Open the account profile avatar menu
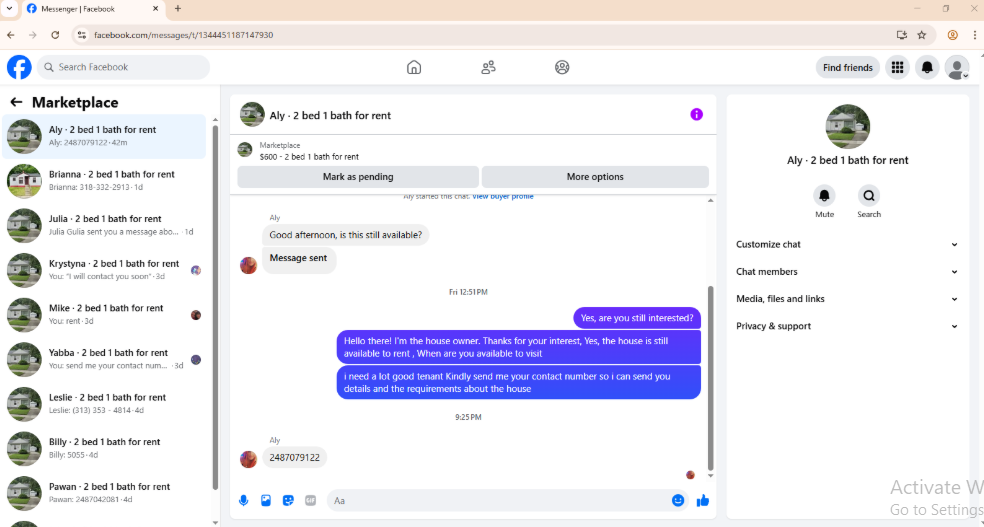 point(956,67)
